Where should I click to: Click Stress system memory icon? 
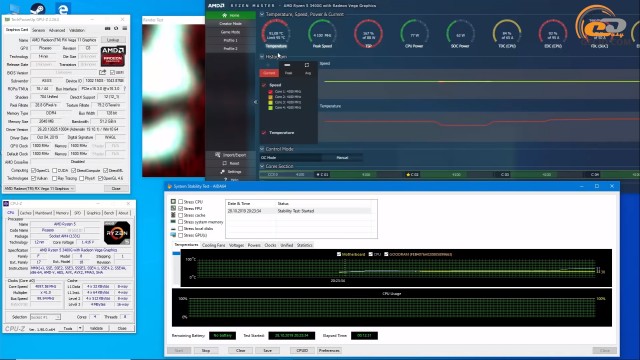click(173, 222)
